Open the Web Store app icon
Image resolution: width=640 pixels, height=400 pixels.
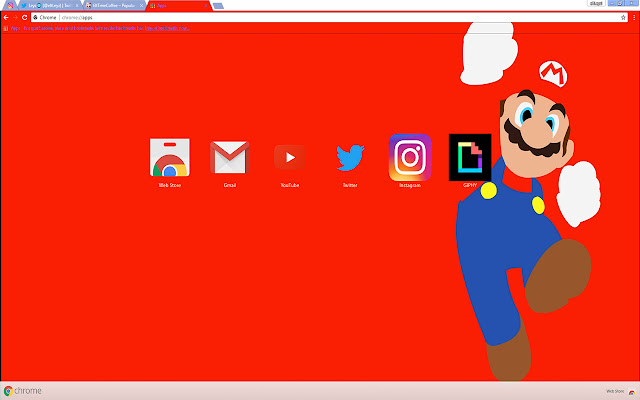click(x=169, y=157)
